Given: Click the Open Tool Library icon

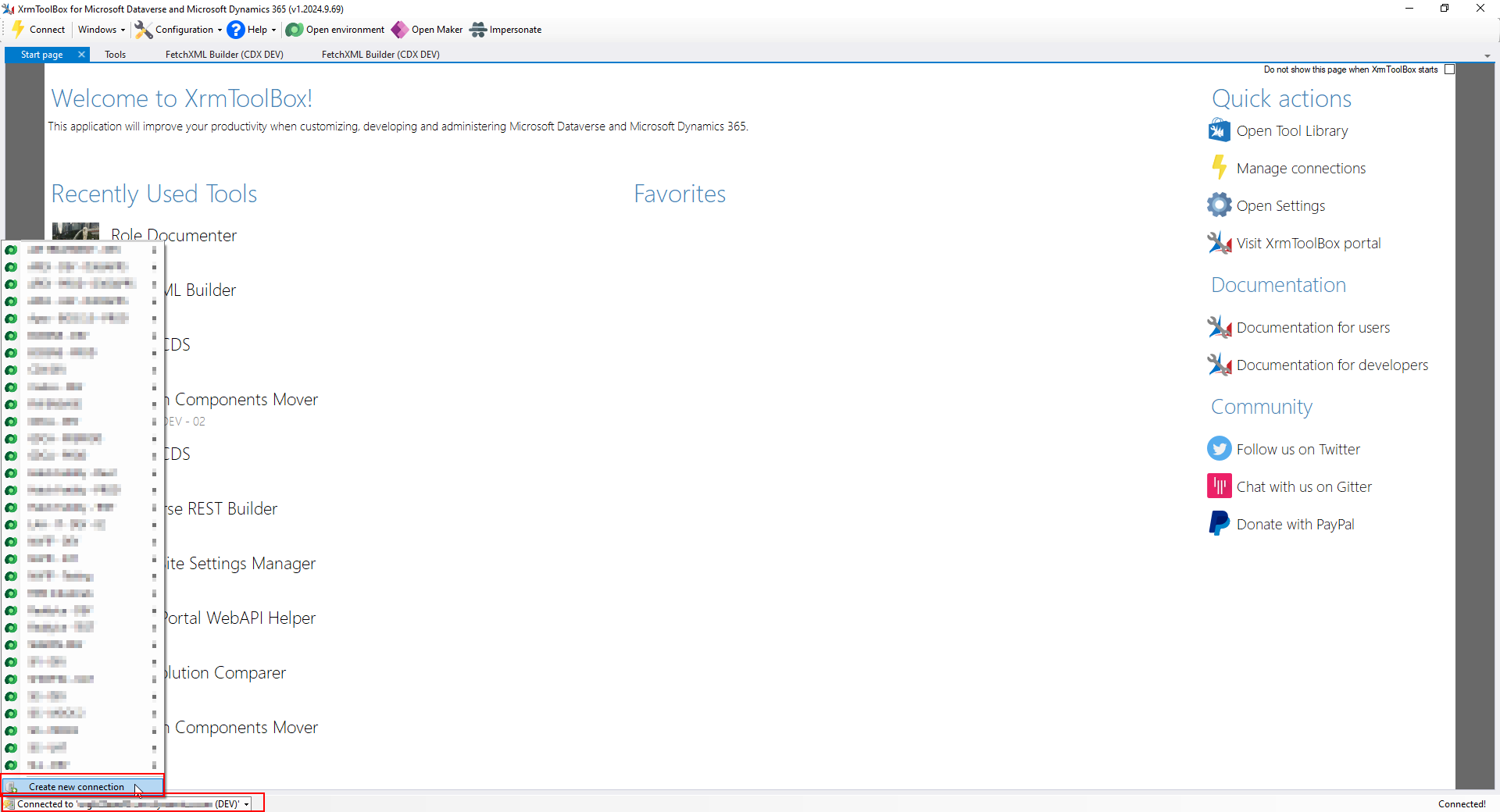Looking at the screenshot, I should [x=1220, y=130].
